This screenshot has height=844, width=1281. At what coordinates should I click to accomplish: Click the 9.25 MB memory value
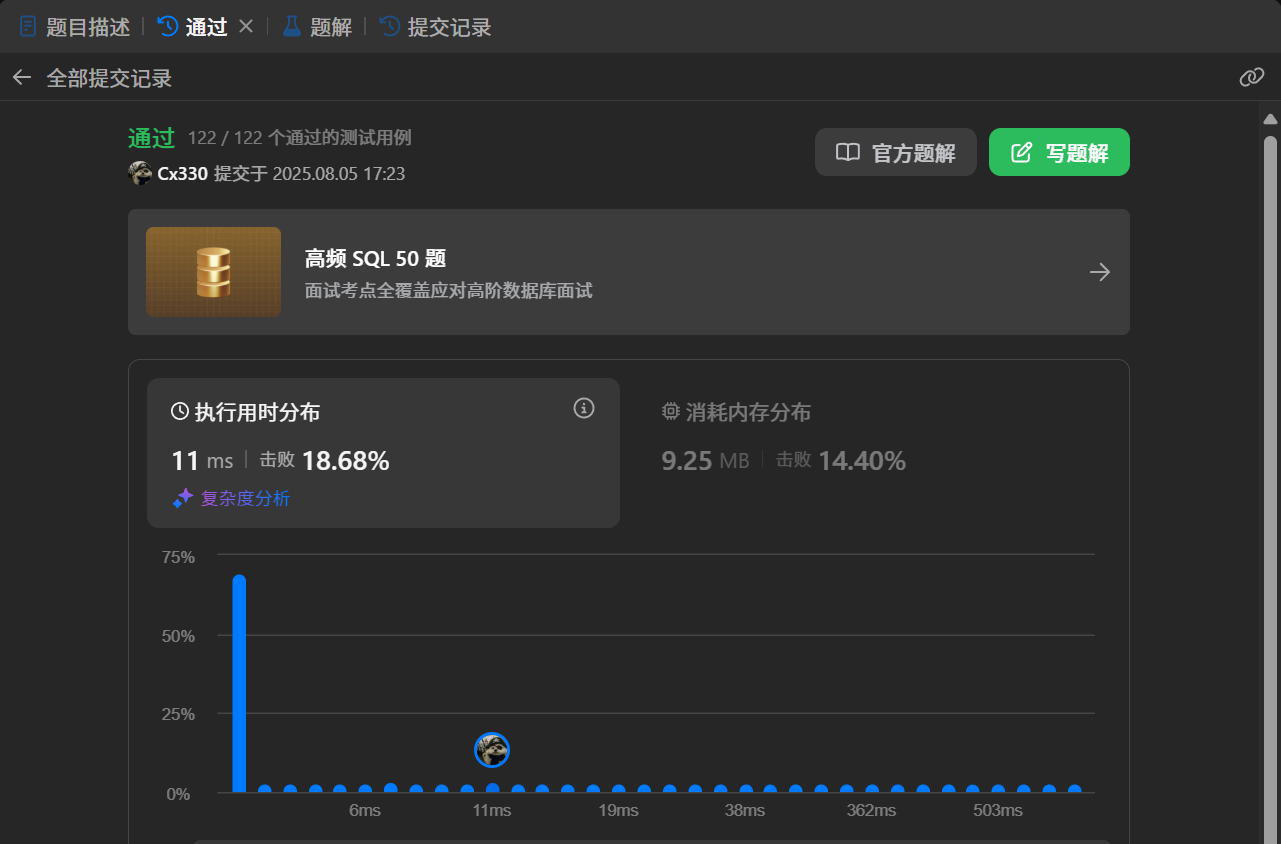(705, 461)
